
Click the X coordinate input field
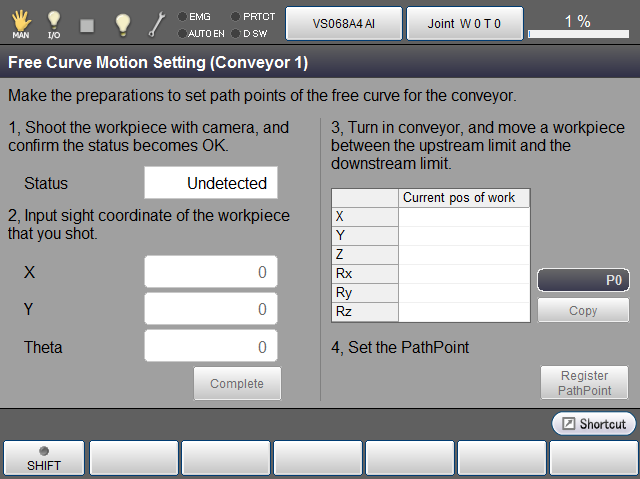coord(211,272)
